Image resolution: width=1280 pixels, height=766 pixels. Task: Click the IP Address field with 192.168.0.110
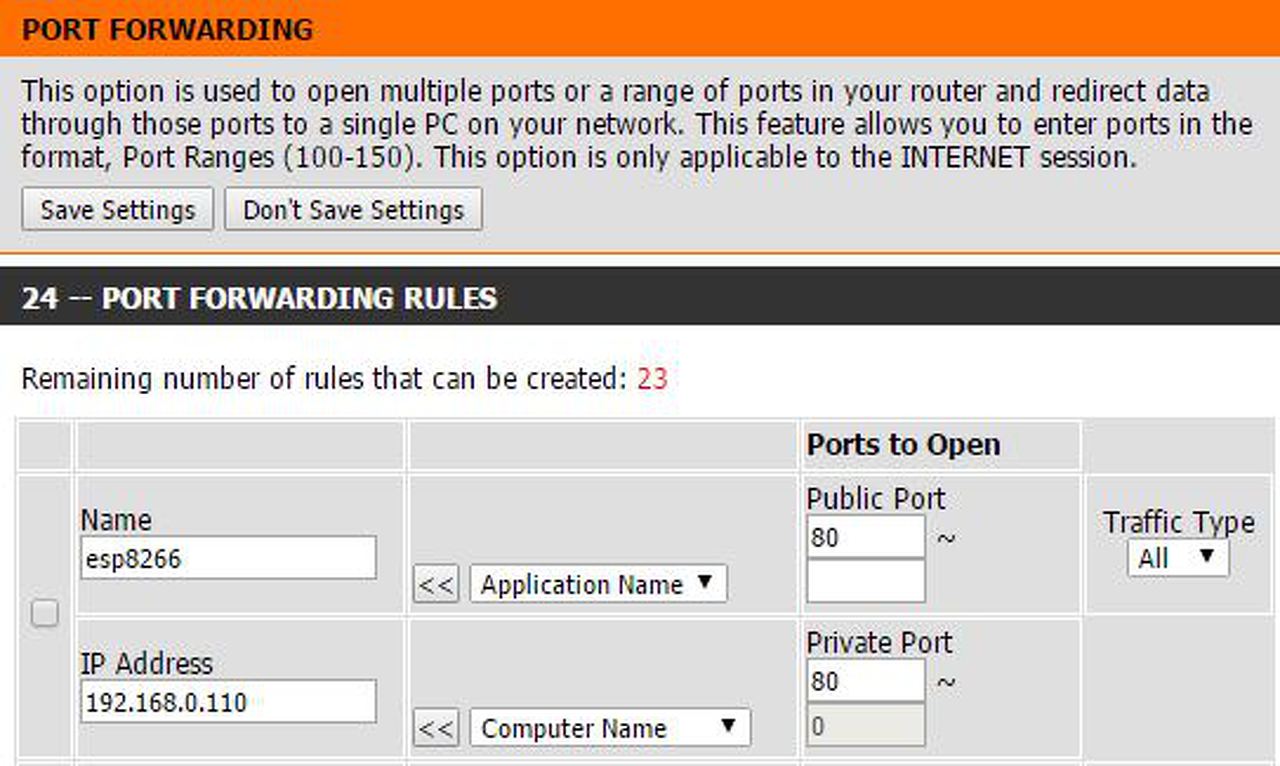pyautogui.click(x=228, y=702)
